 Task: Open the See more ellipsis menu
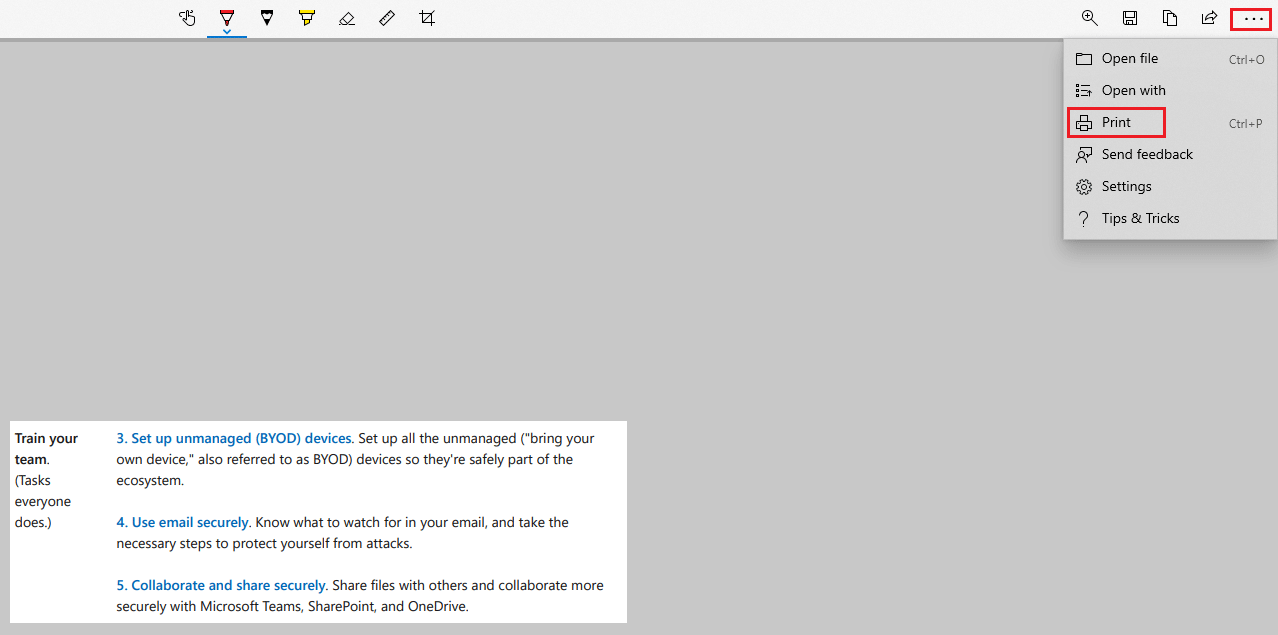coord(1250,18)
